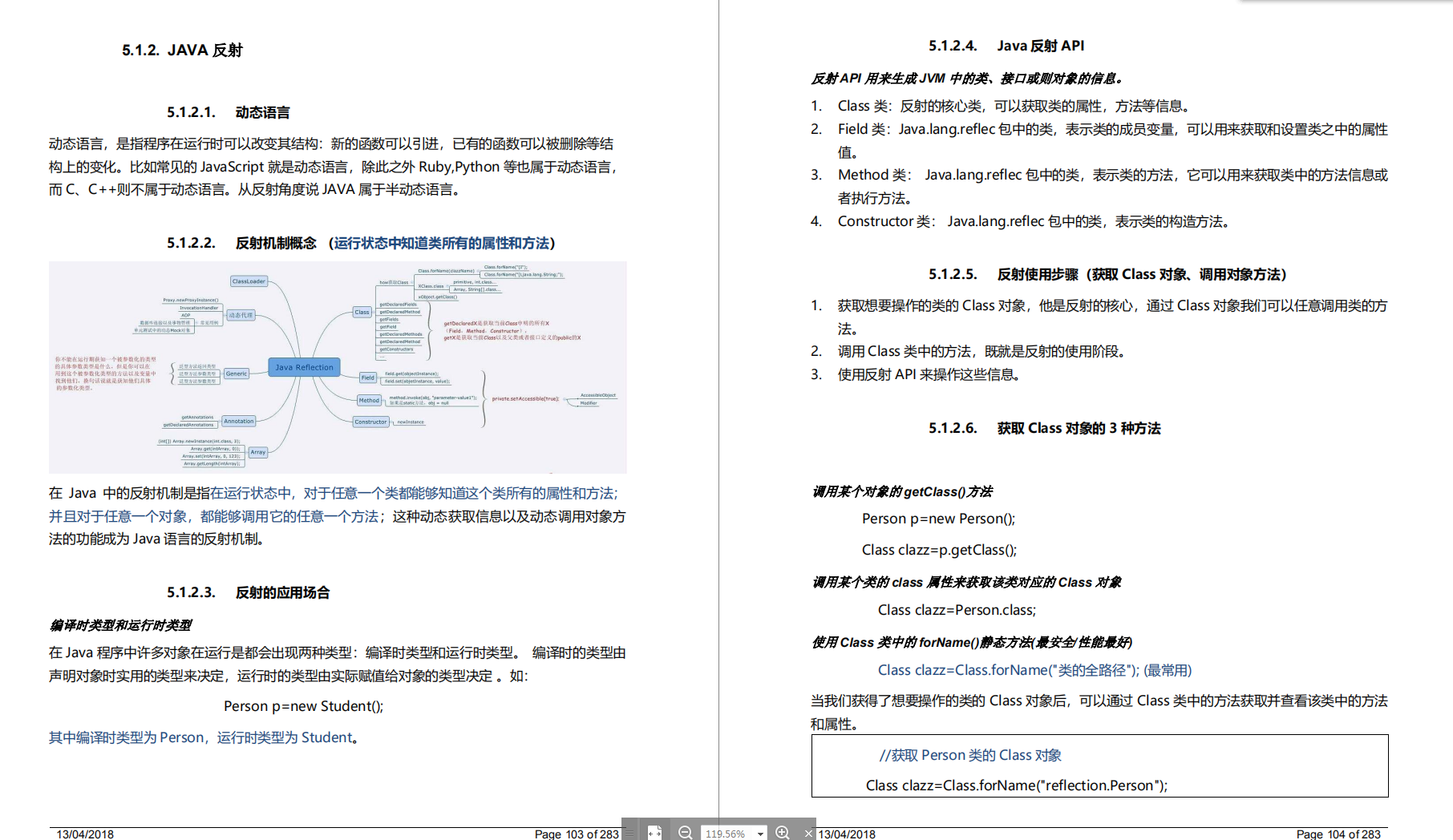Zoom out using the minus magnifier
The width and height of the screenshot is (1453, 840).
point(685,833)
